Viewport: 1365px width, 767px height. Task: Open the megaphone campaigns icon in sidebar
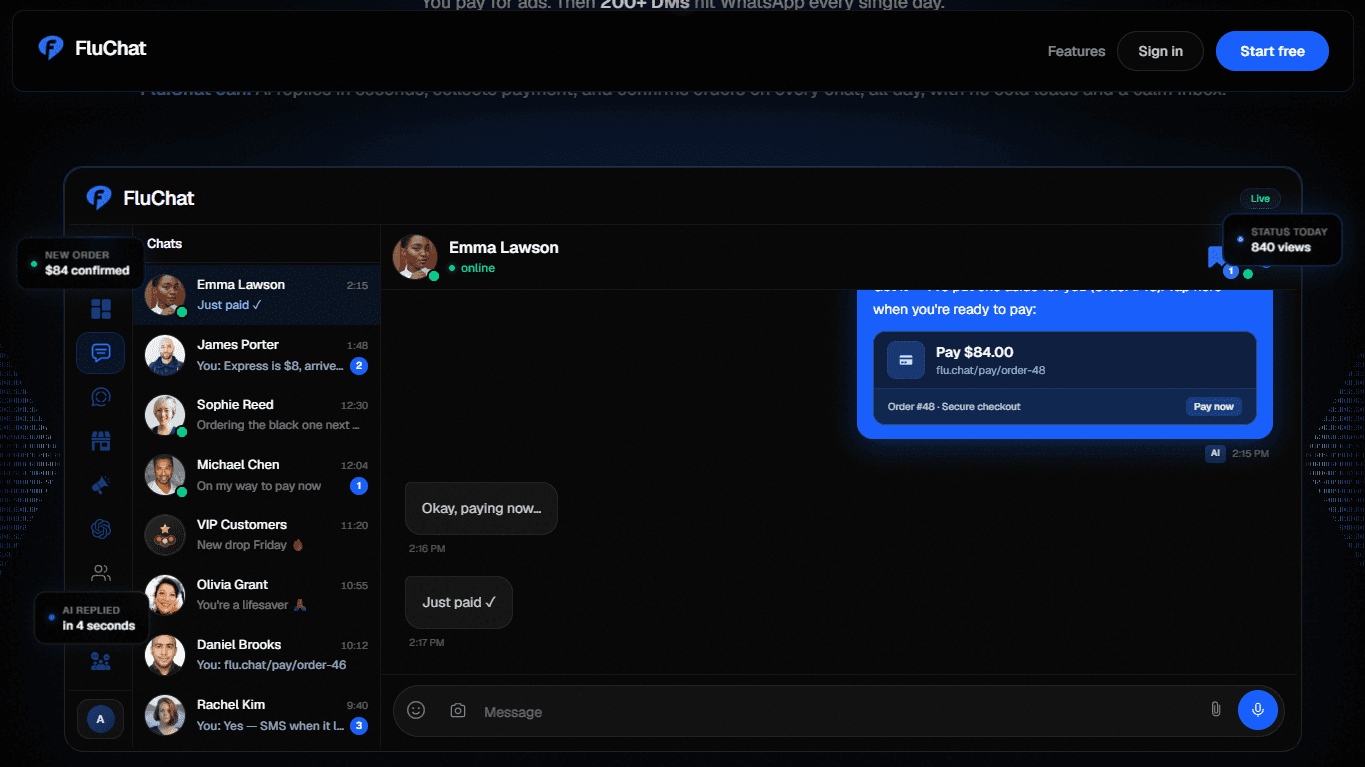101,485
